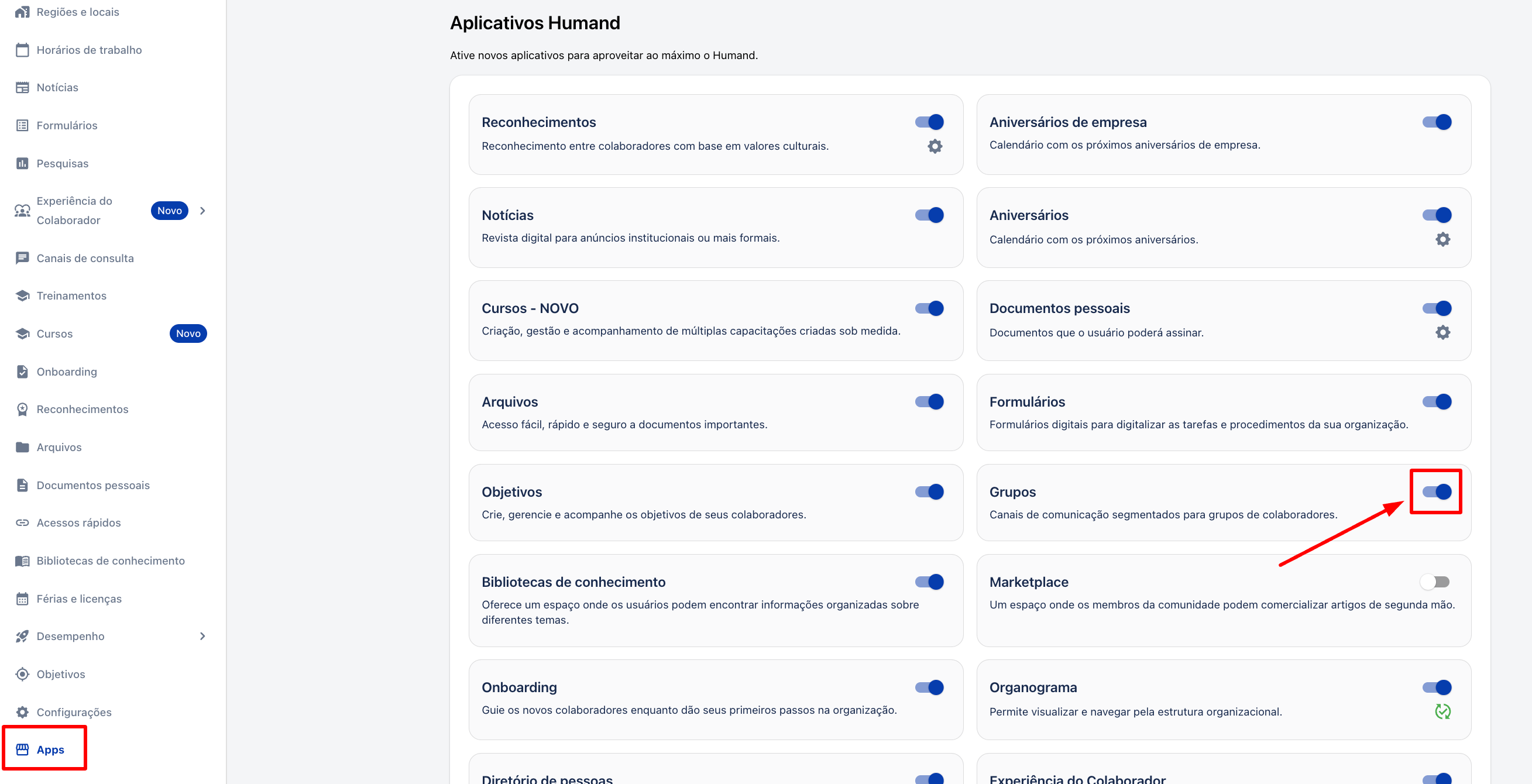Click the Horários de trabalho calendar icon
The height and width of the screenshot is (784, 1532).
tap(22, 50)
